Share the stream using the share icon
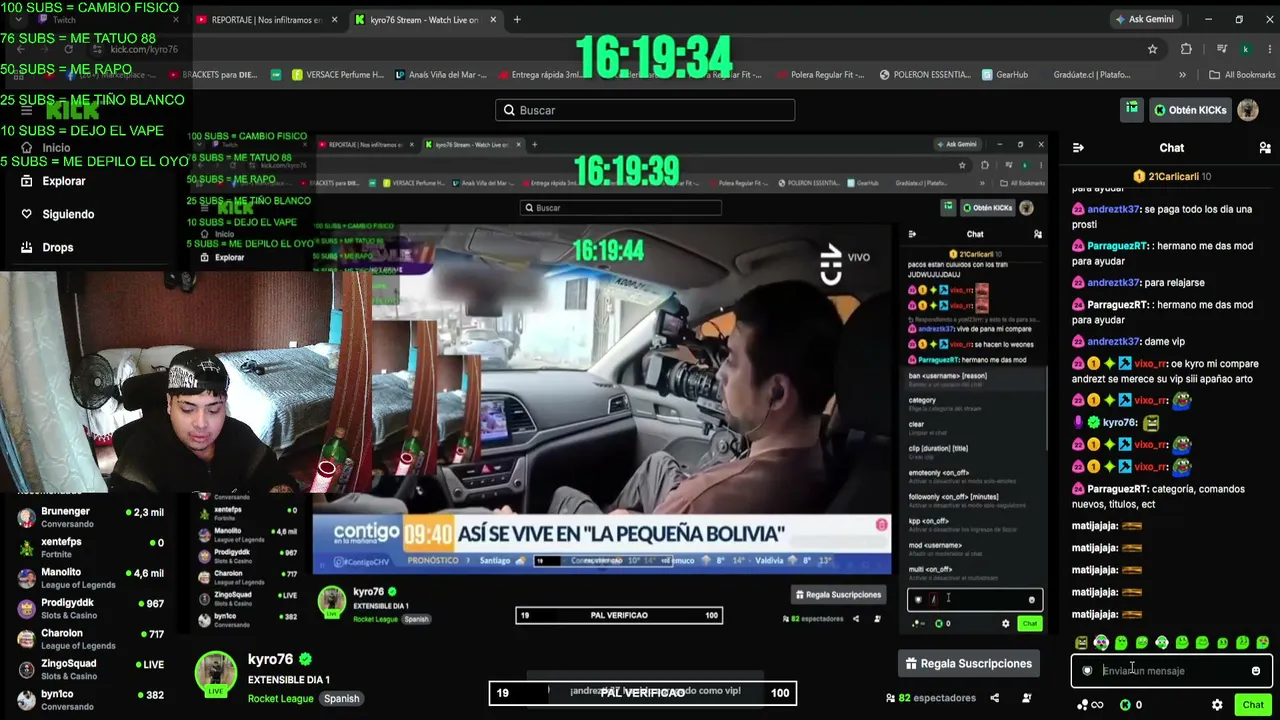The image size is (1280, 720). (994, 698)
